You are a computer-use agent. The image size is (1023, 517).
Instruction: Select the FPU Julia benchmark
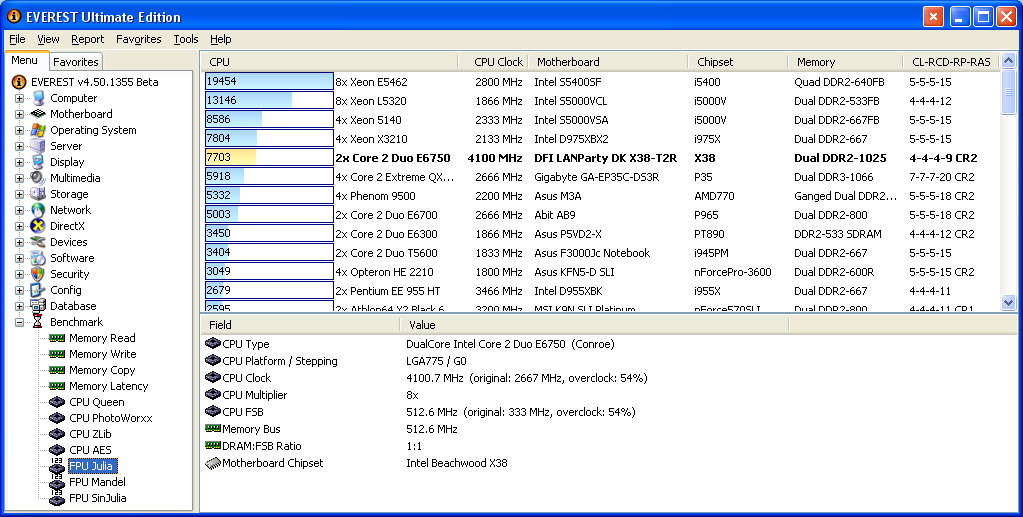click(91, 466)
